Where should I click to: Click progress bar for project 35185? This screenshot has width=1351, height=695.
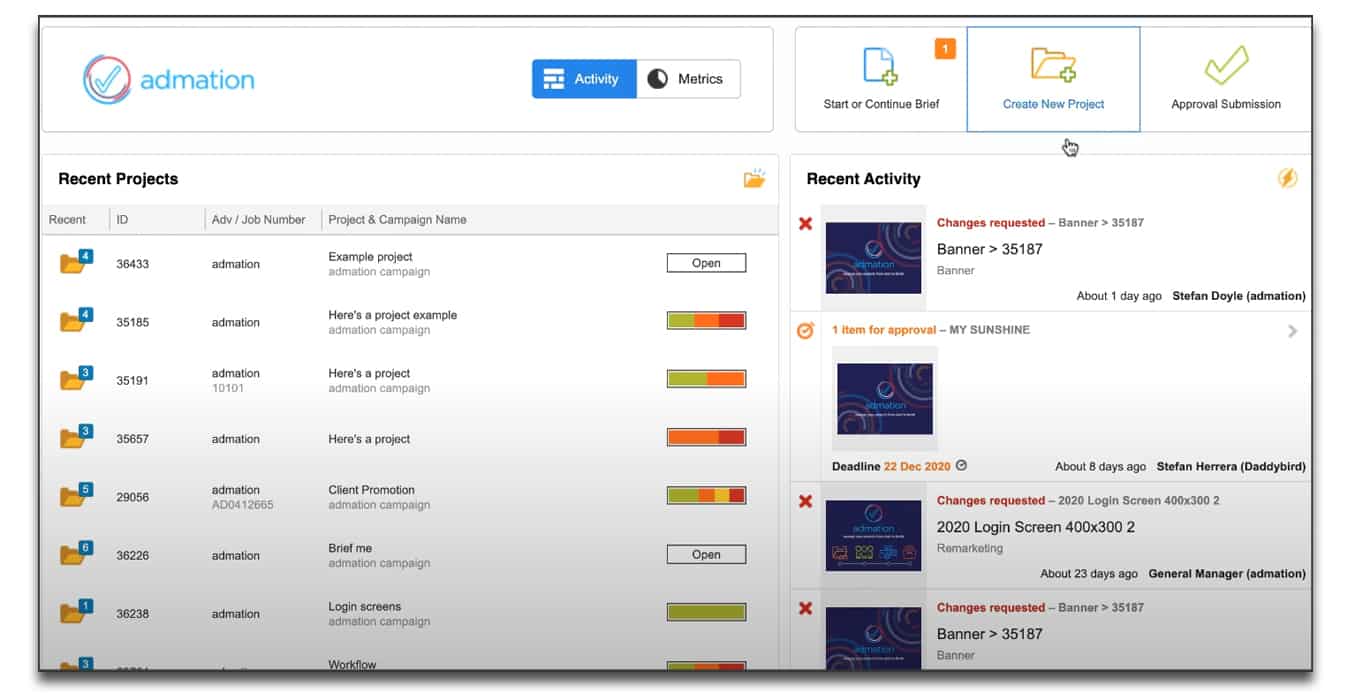pyautogui.click(x=706, y=321)
